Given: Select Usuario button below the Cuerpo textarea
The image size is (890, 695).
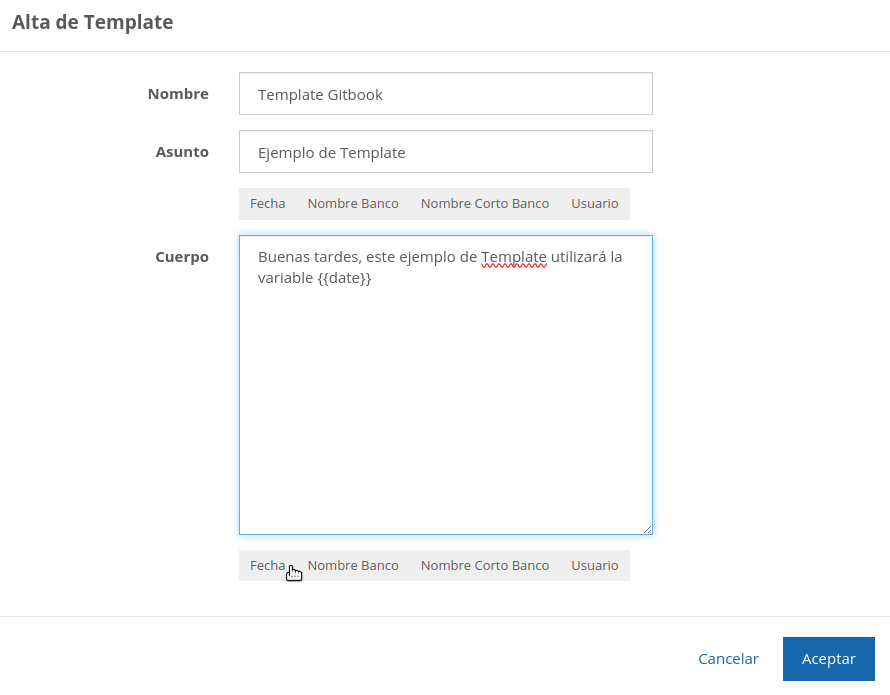Looking at the screenshot, I should click(x=594, y=565).
